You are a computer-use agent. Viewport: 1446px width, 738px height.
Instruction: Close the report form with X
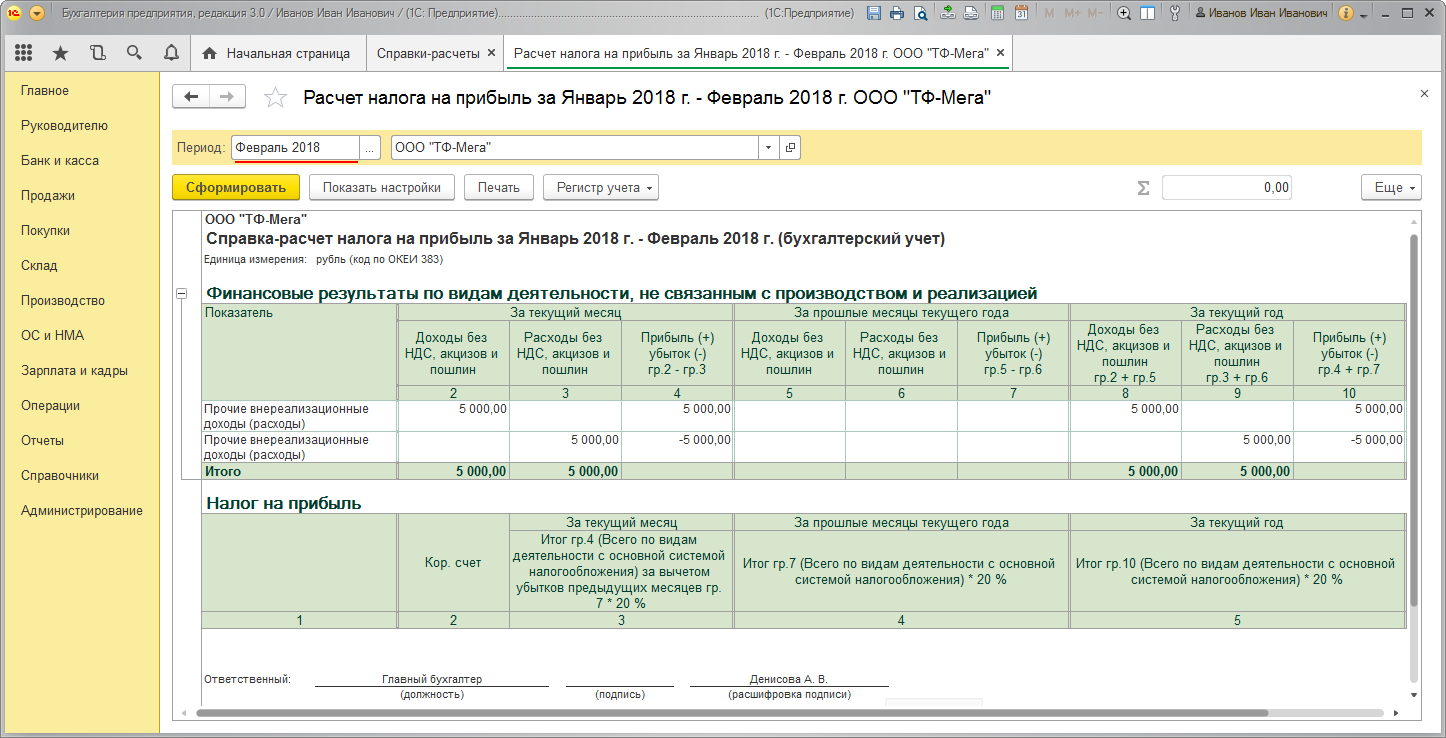click(x=1424, y=93)
